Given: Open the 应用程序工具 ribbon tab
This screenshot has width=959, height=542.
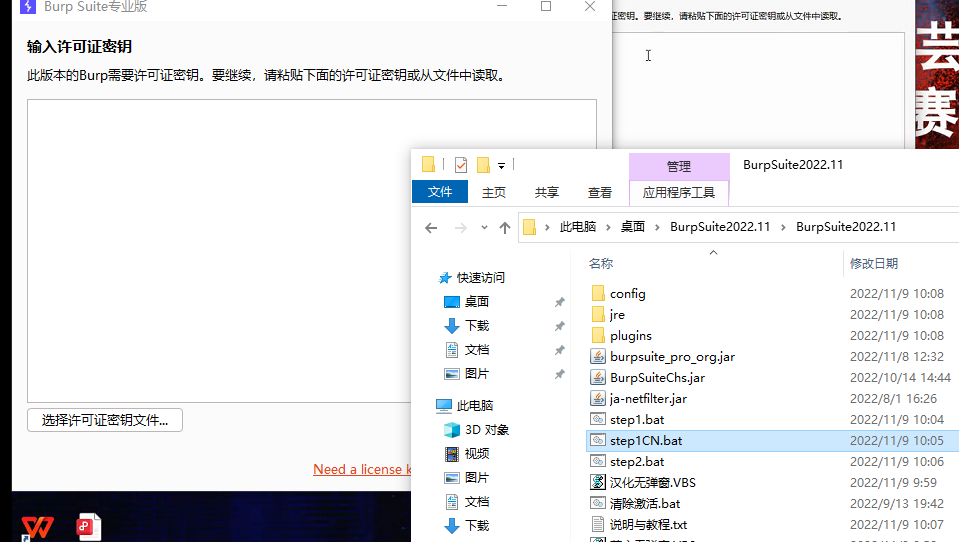Looking at the screenshot, I should 679,193.
